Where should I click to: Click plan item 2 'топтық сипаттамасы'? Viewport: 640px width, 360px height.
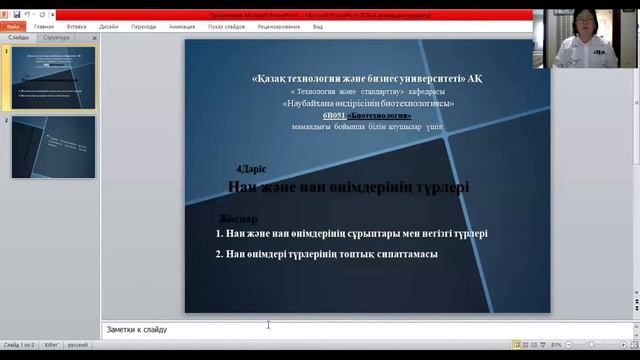[327, 254]
